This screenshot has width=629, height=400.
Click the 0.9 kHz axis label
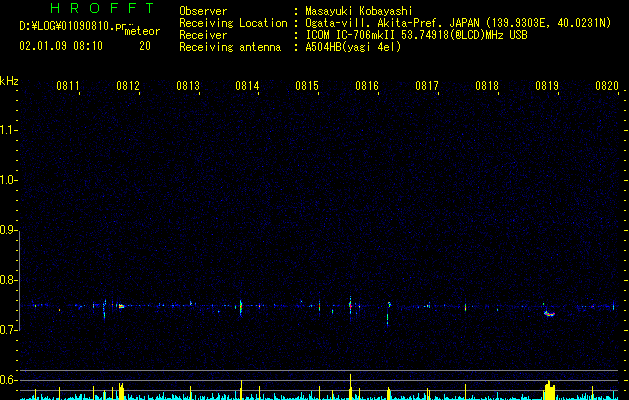(8, 230)
